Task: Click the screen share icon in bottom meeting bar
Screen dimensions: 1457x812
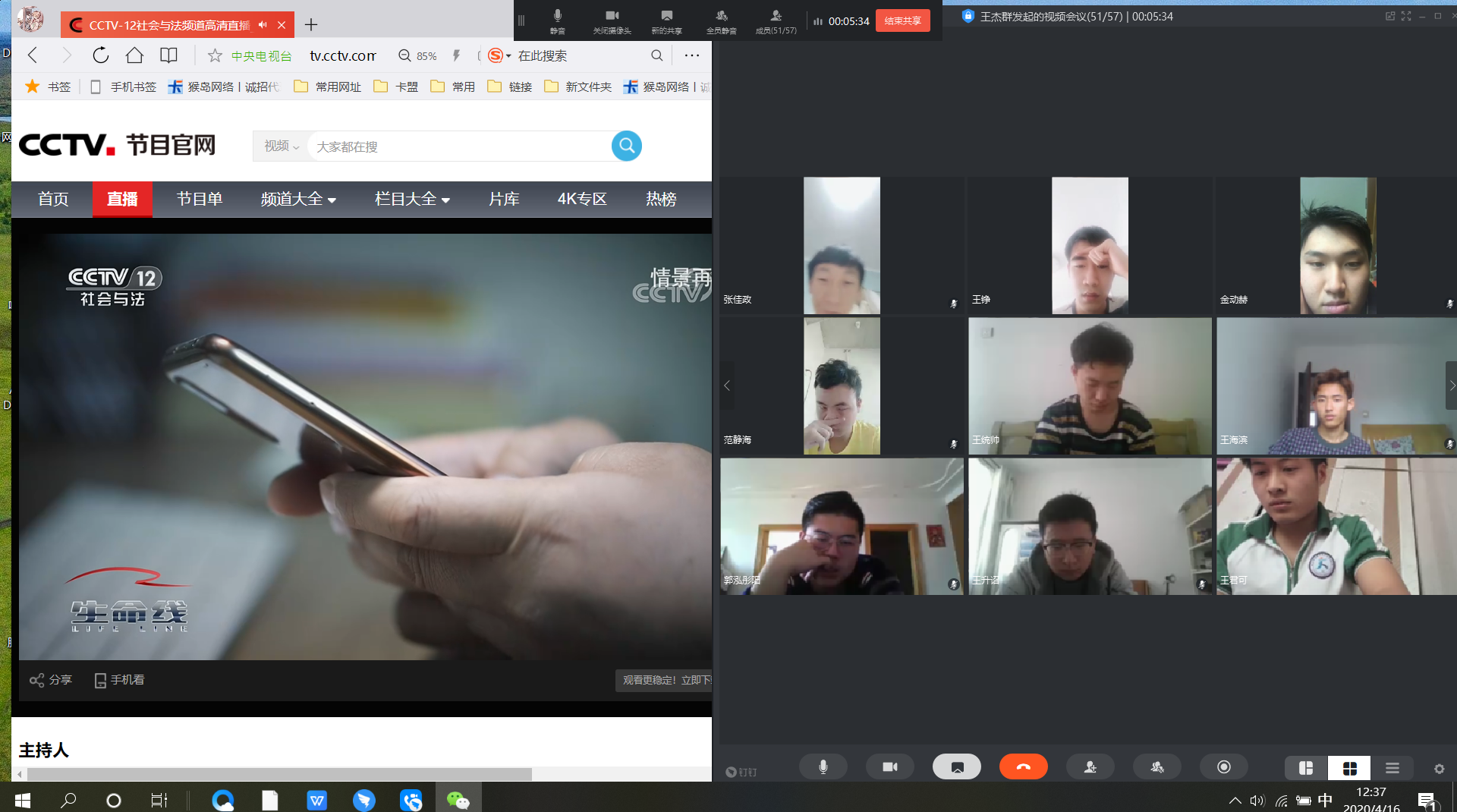Action: click(x=956, y=767)
